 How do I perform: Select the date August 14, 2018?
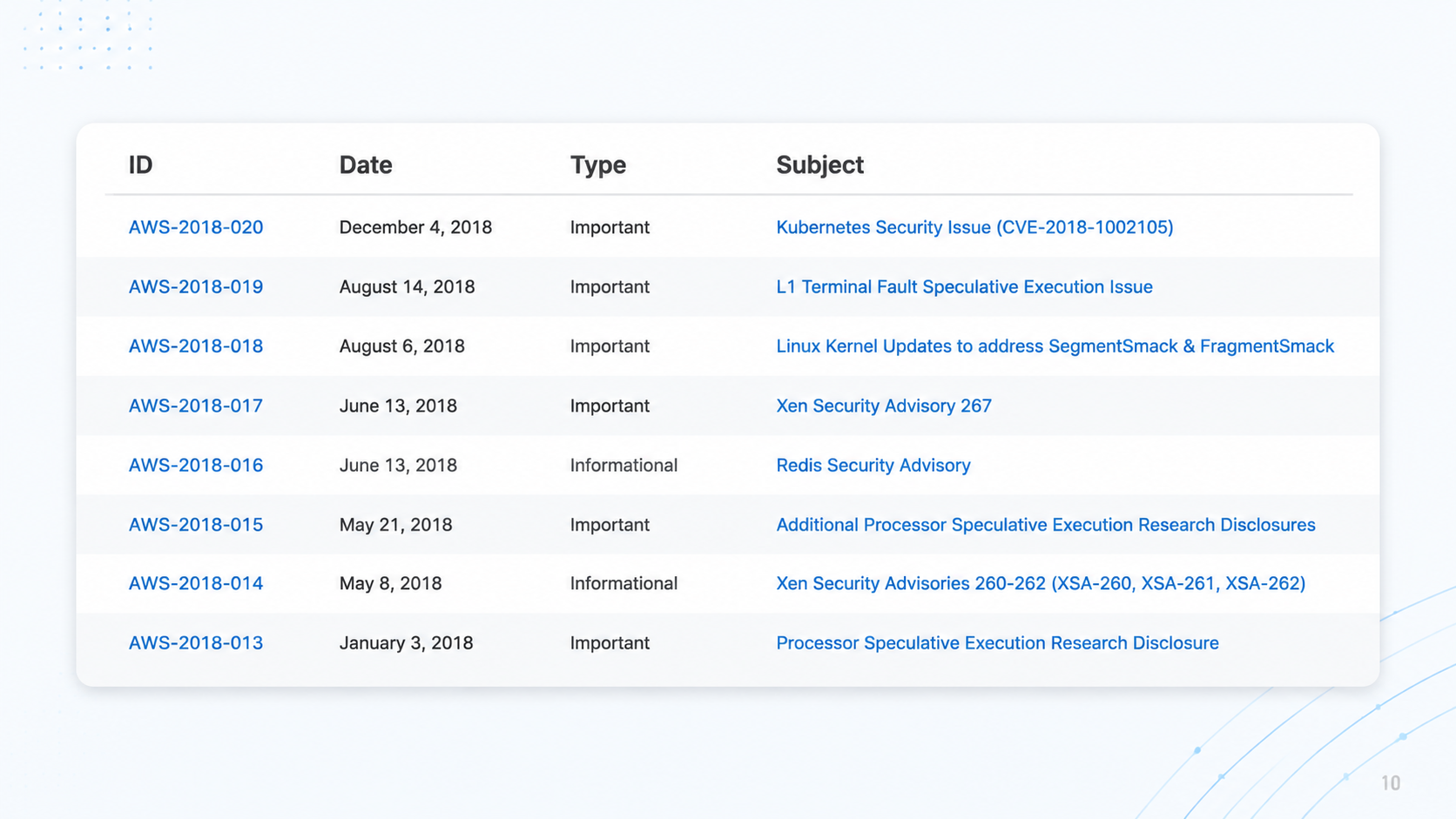pos(407,286)
